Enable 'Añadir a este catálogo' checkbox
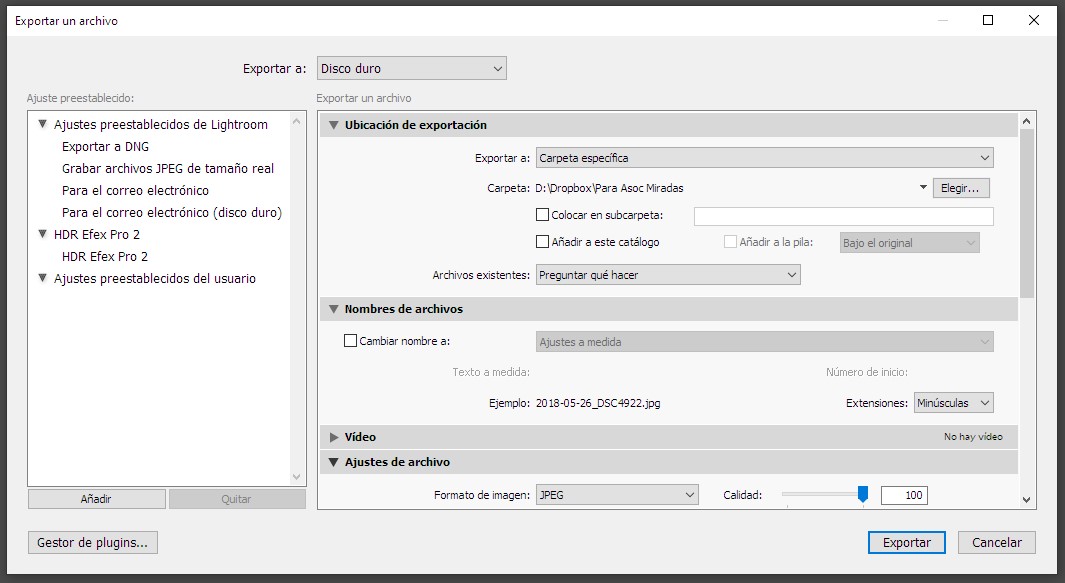Image resolution: width=1065 pixels, height=583 pixels. click(x=542, y=242)
